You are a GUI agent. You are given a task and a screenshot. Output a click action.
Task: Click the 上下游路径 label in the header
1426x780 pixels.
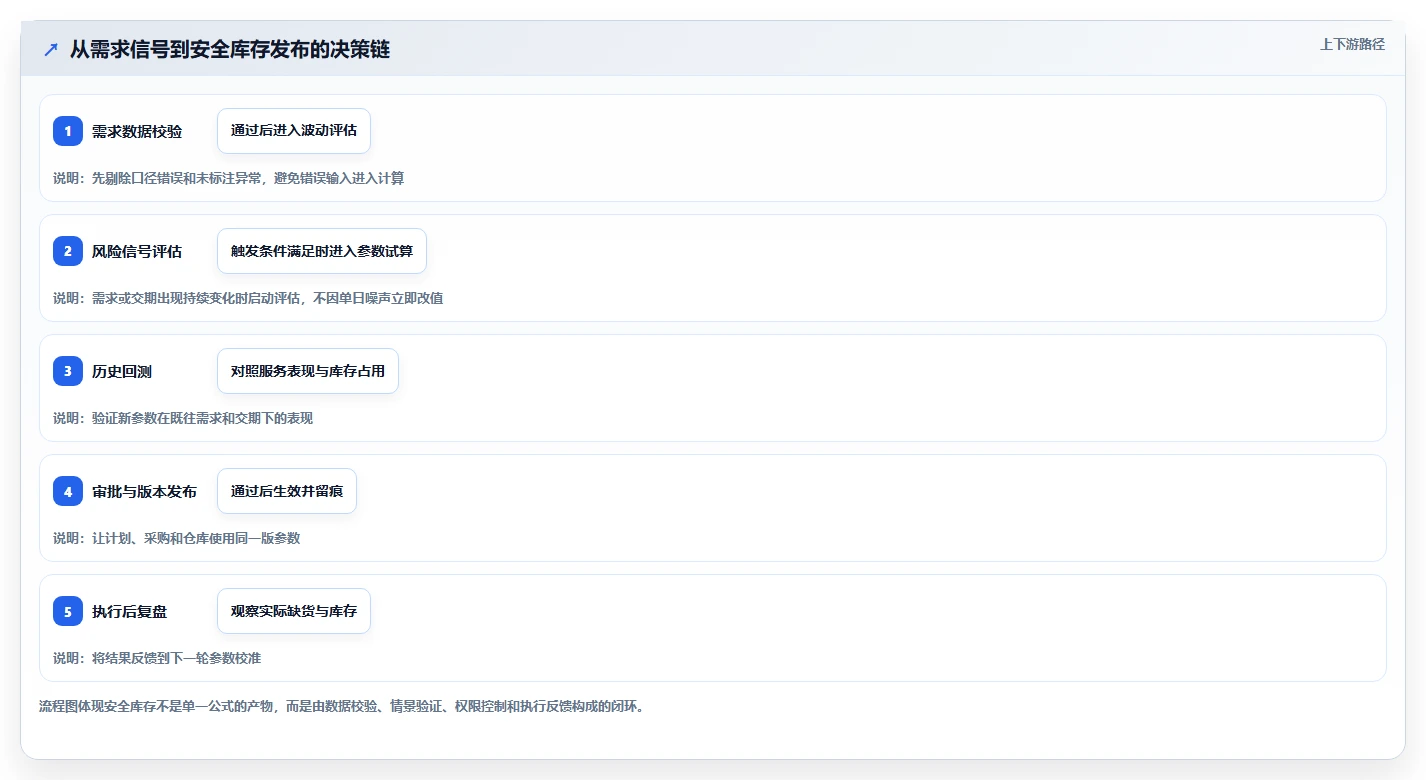point(1352,44)
